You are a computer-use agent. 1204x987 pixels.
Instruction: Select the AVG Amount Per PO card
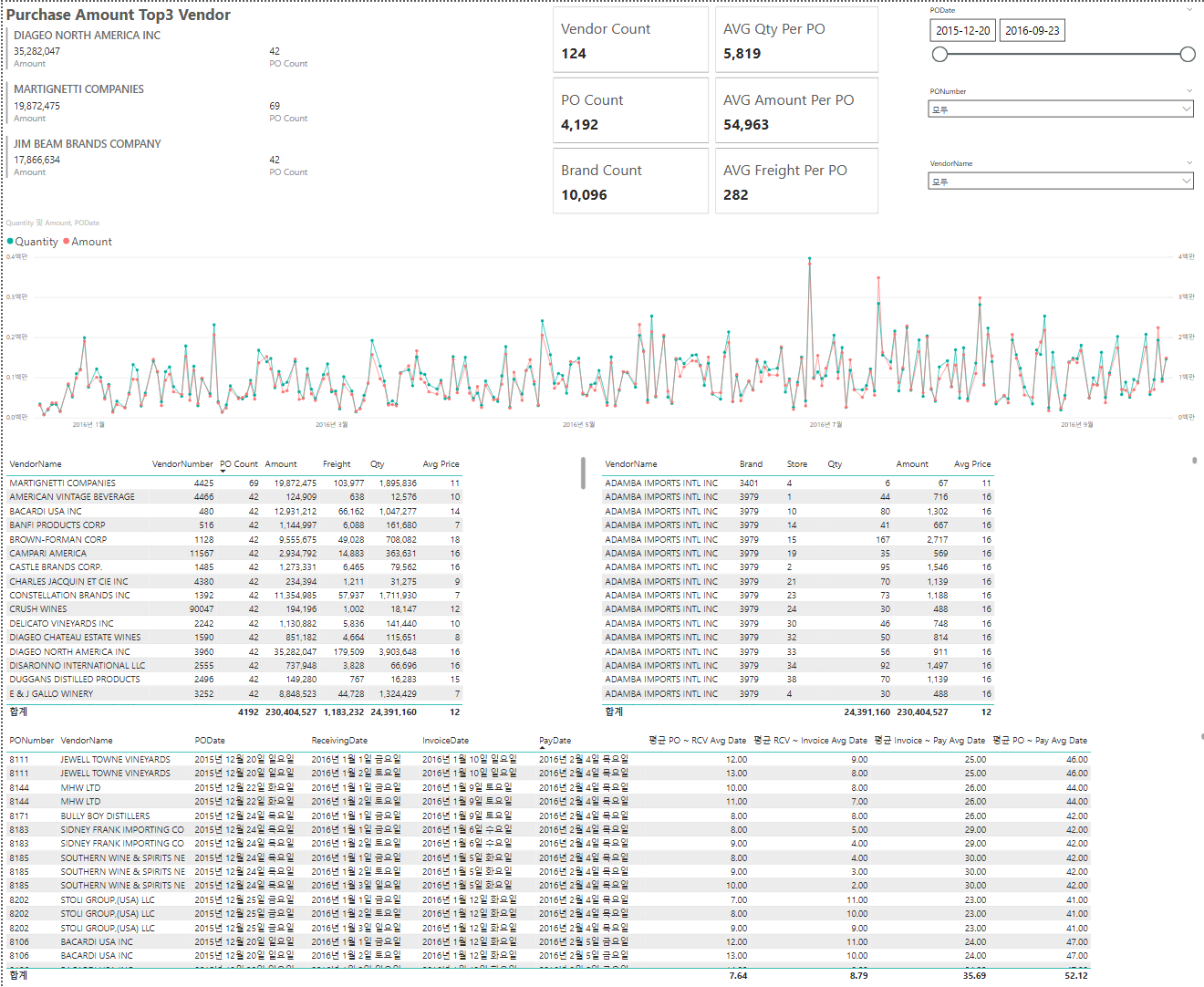click(796, 110)
